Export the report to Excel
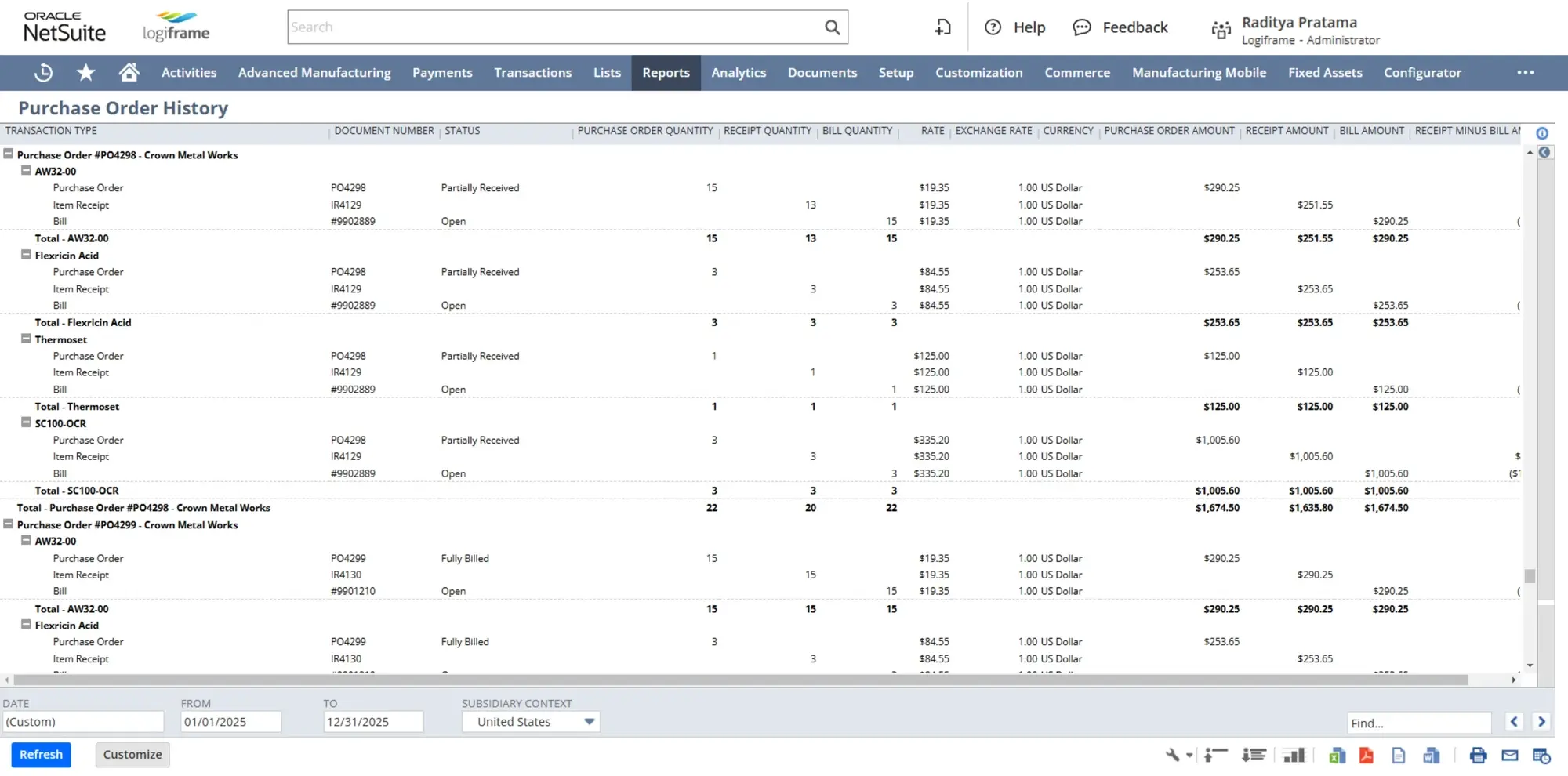This screenshot has height=776, width=1568. pos(1338,755)
